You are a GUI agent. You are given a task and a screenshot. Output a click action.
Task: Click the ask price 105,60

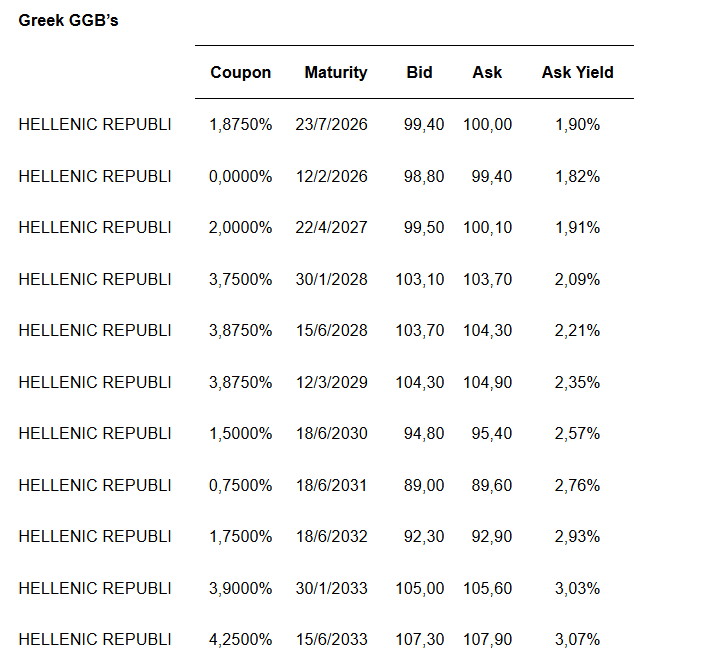coord(487,588)
